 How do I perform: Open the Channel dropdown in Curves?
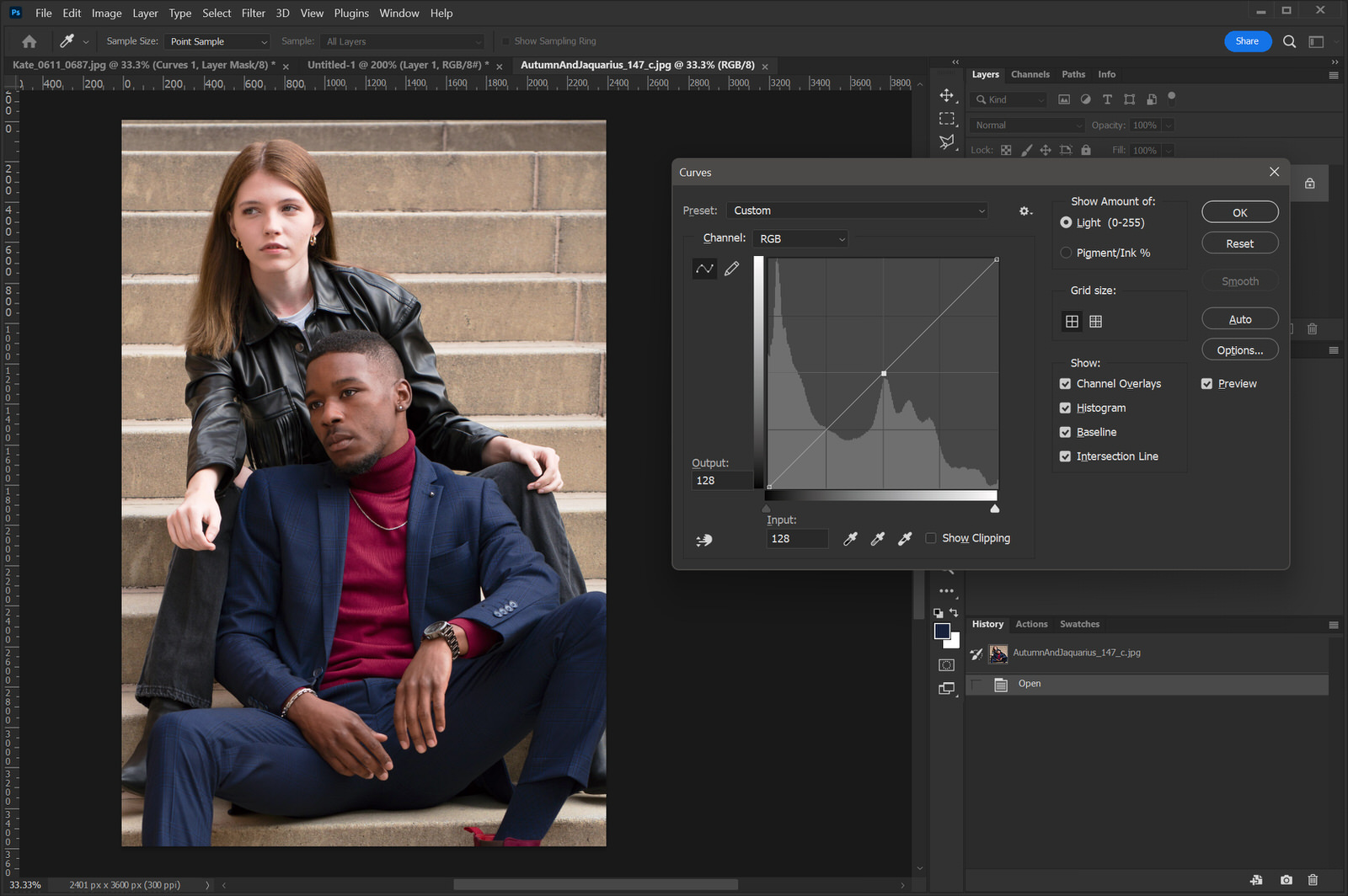pos(800,238)
